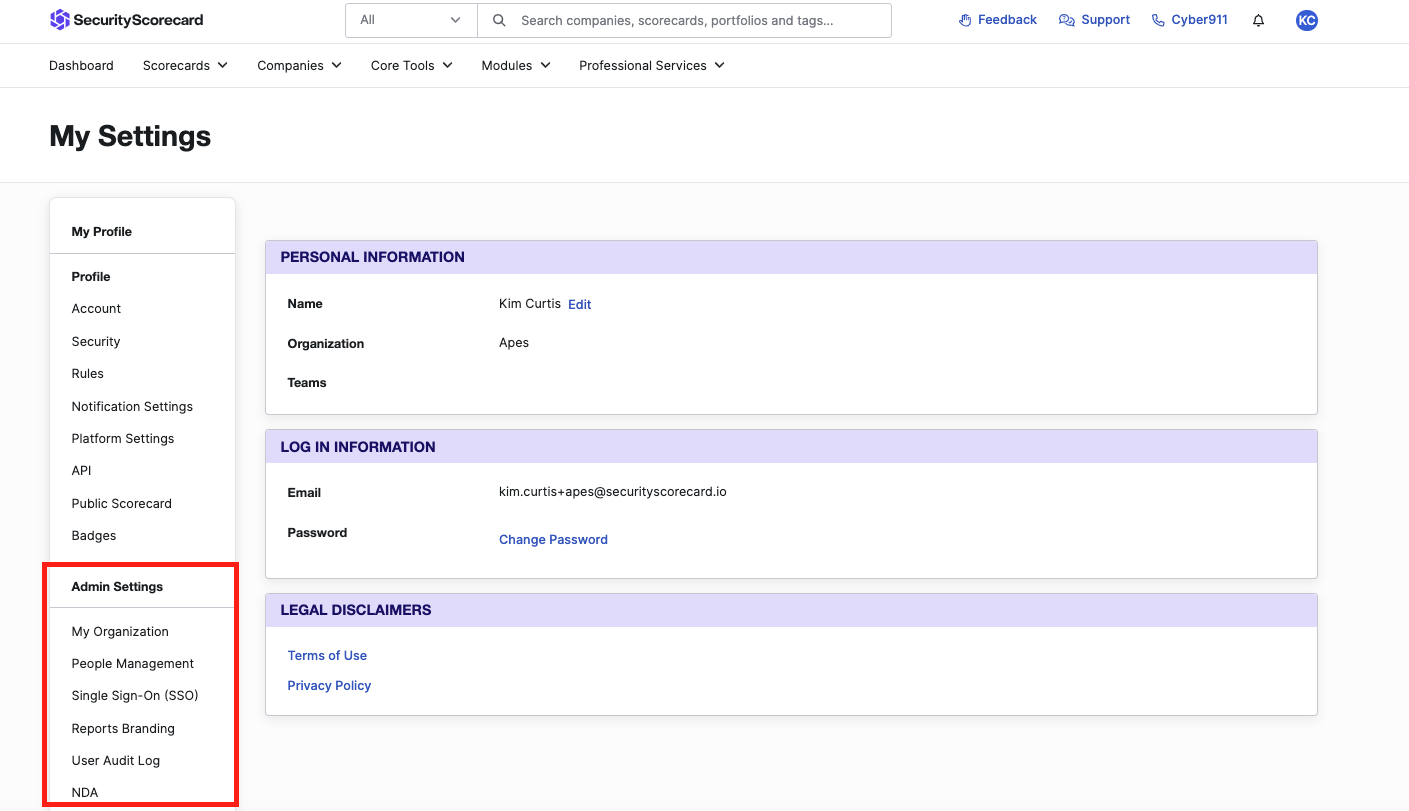Expand the Professional Services menu
The width and height of the screenshot is (1409, 811).
click(x=652, y=65)
